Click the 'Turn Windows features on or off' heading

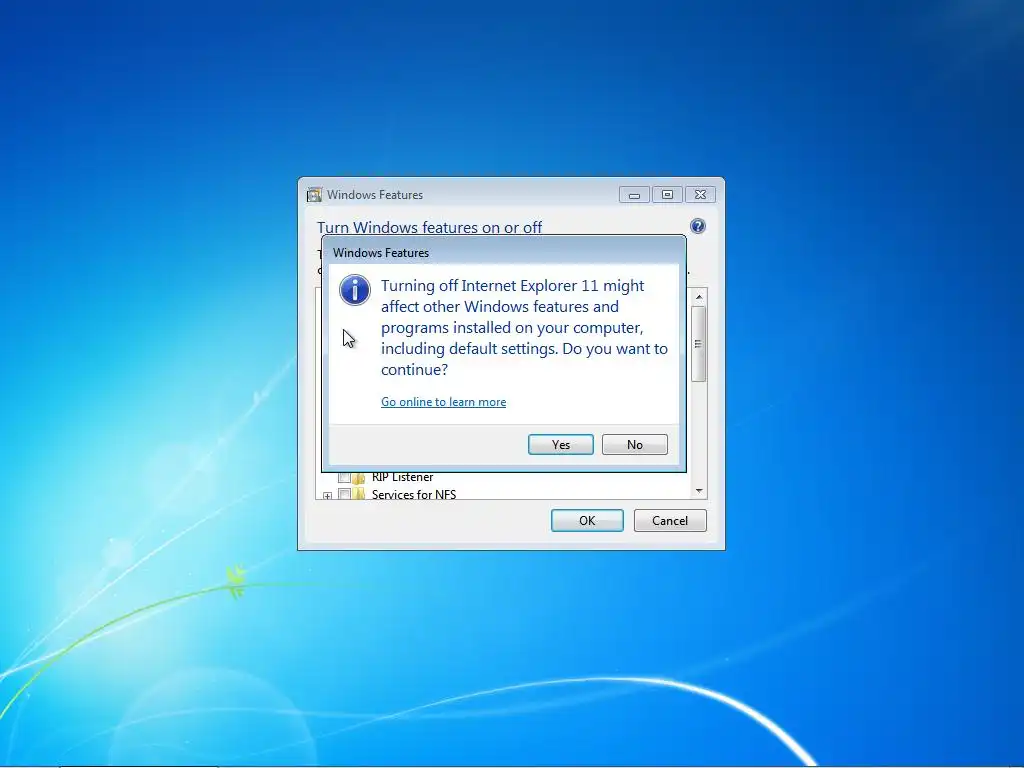(429, 227)
